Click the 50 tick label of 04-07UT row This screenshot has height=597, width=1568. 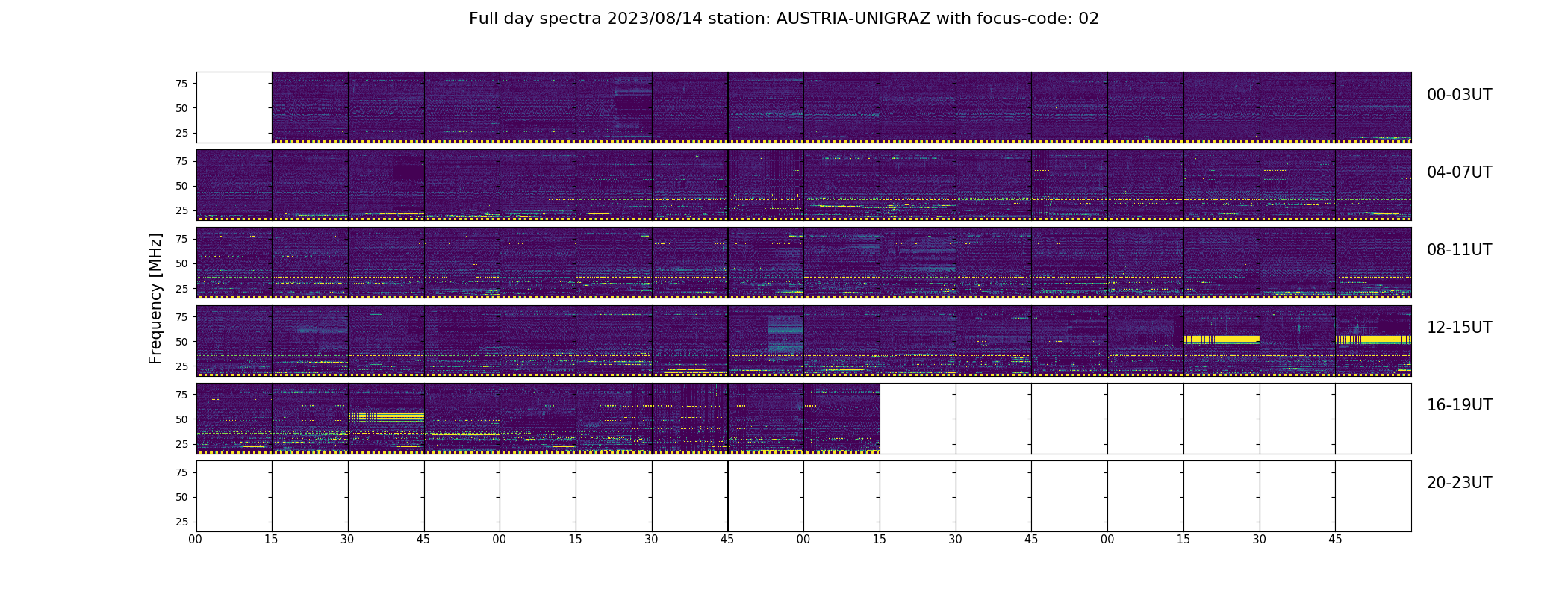181,186
